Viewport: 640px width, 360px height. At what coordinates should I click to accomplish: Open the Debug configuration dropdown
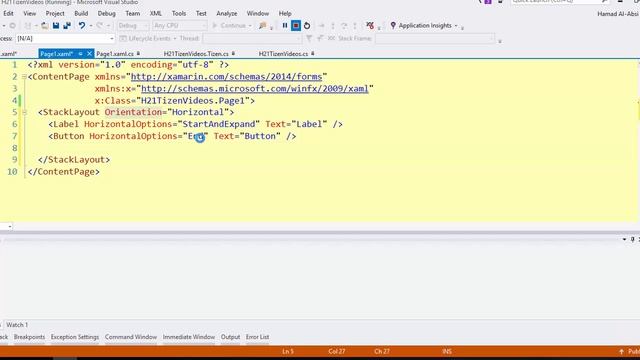[132, 26]
